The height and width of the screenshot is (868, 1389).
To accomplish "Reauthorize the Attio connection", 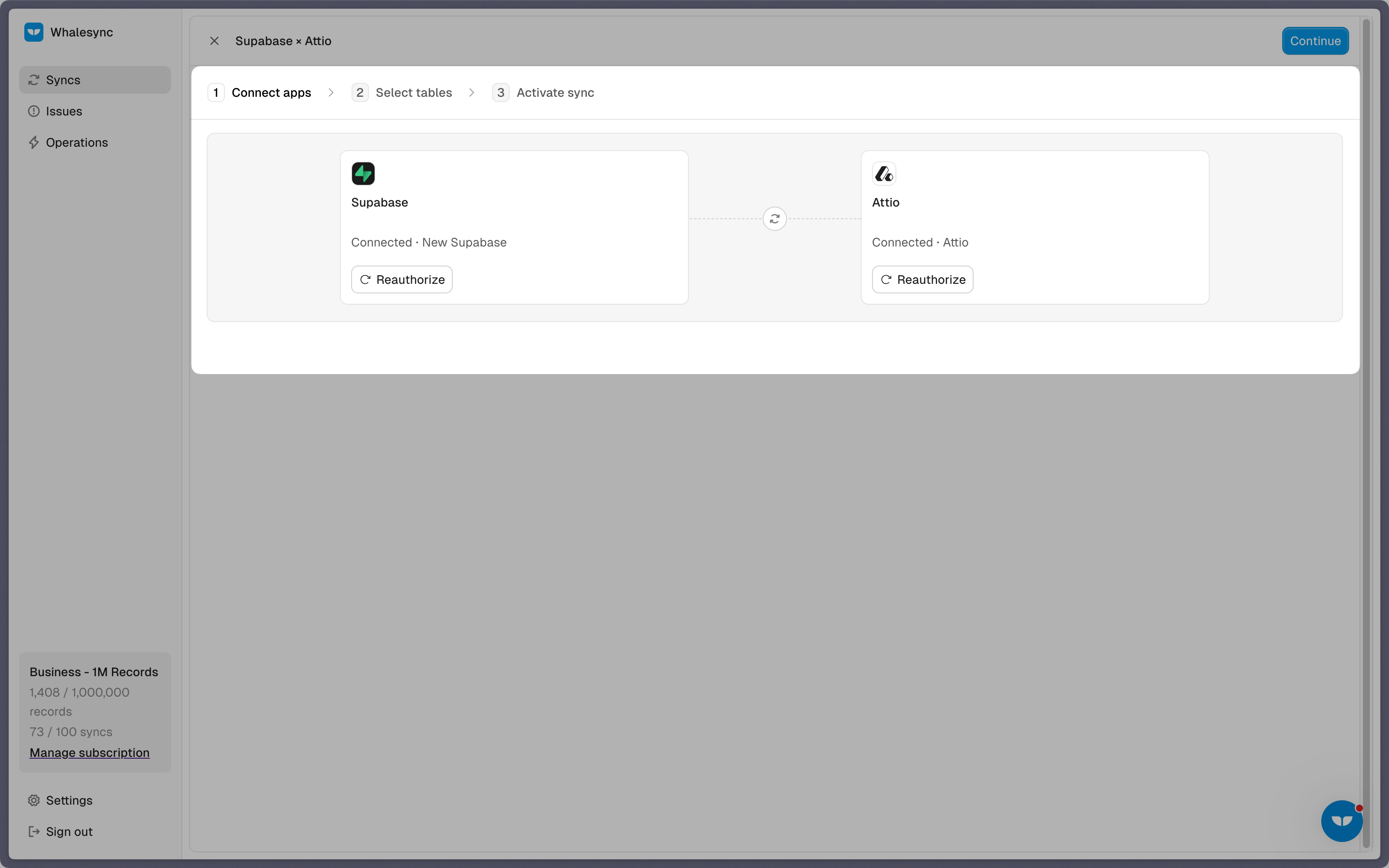I will 922,279.
